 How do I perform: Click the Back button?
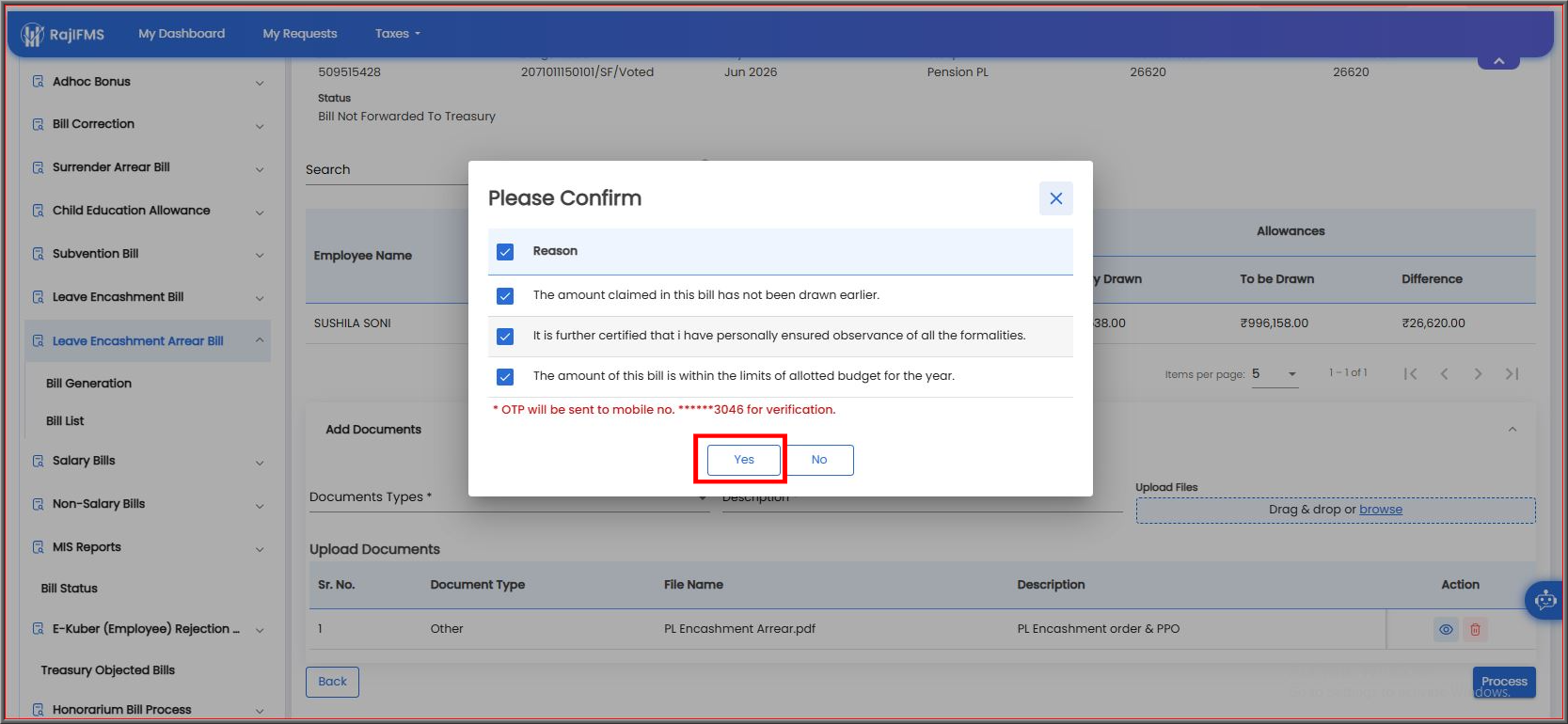point(332,682)
